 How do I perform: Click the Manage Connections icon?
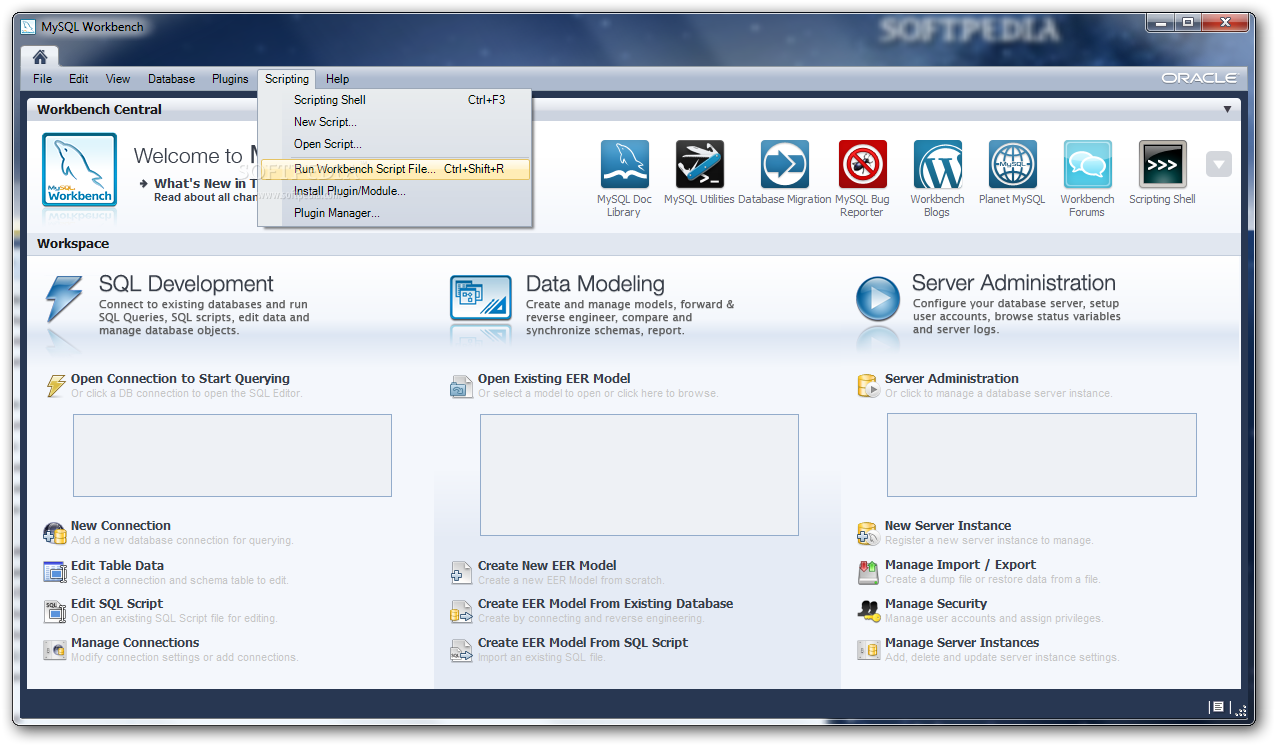[55, 650]
